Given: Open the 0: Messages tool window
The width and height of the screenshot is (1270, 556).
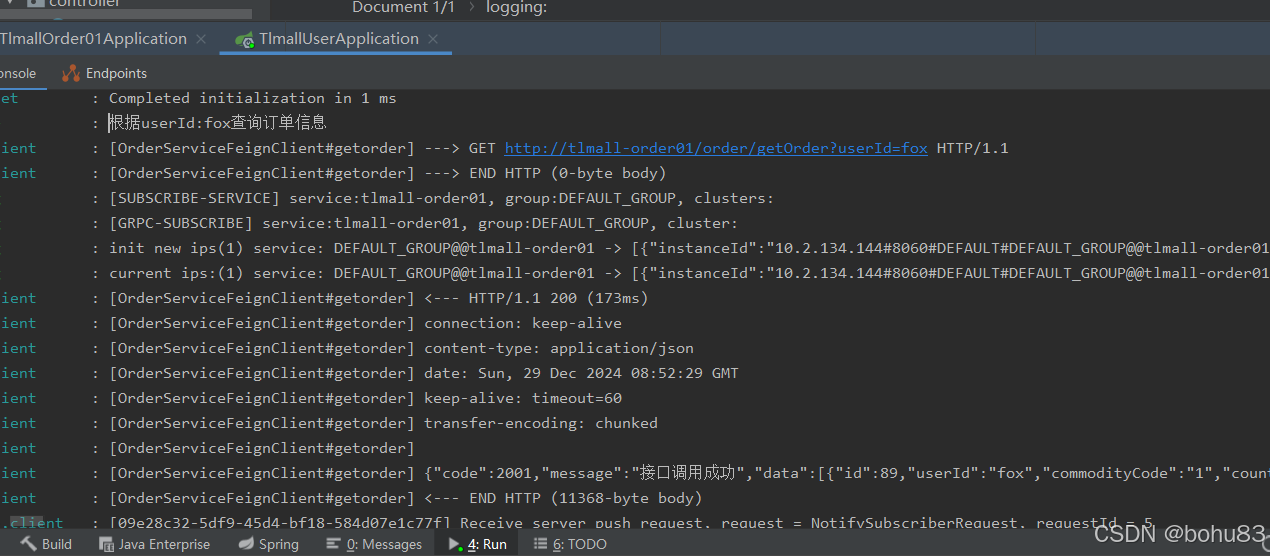Looking at the screenshot, I should [374, 544].
